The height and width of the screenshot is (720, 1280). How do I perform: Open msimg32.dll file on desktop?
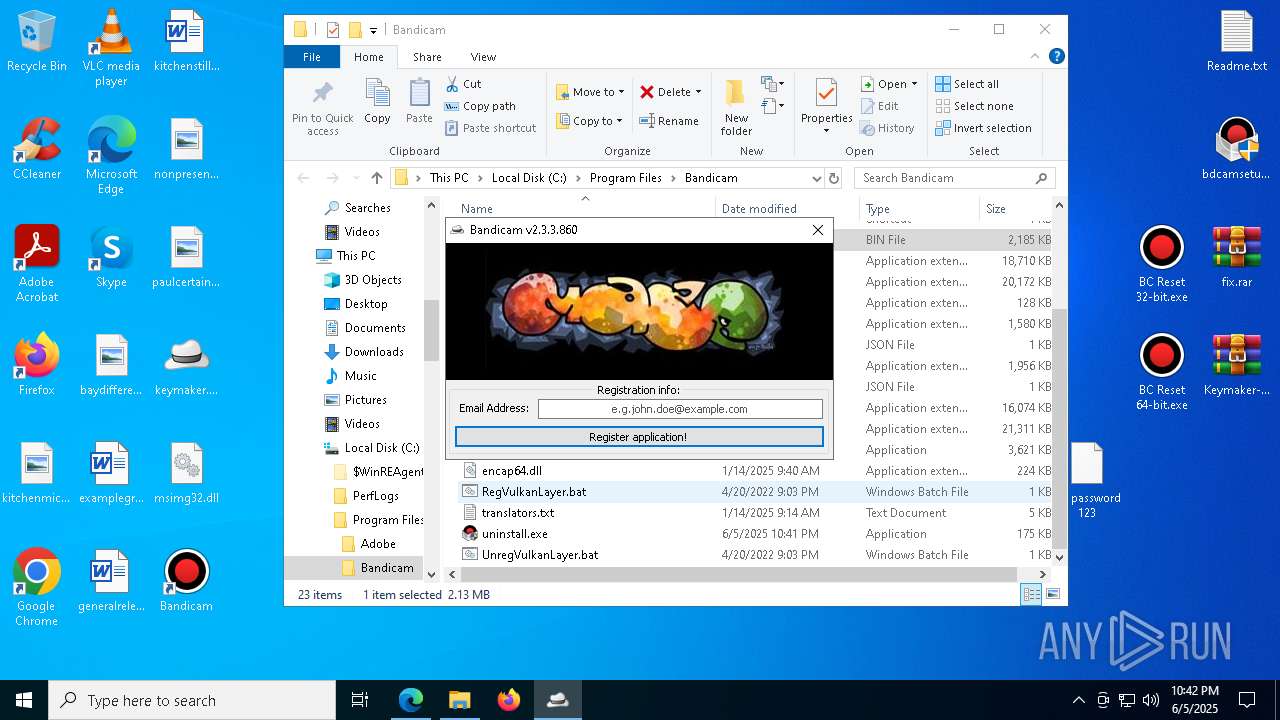(x=186, y=473)
